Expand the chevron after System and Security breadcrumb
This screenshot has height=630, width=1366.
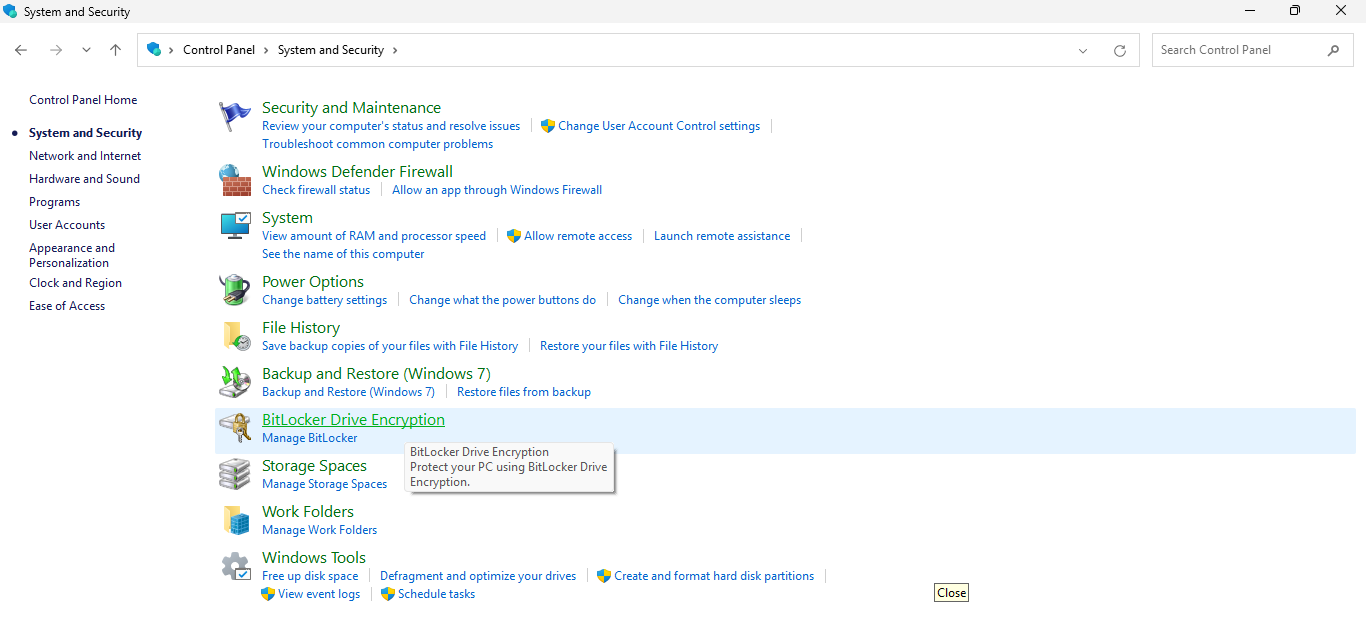pos(395,50)
